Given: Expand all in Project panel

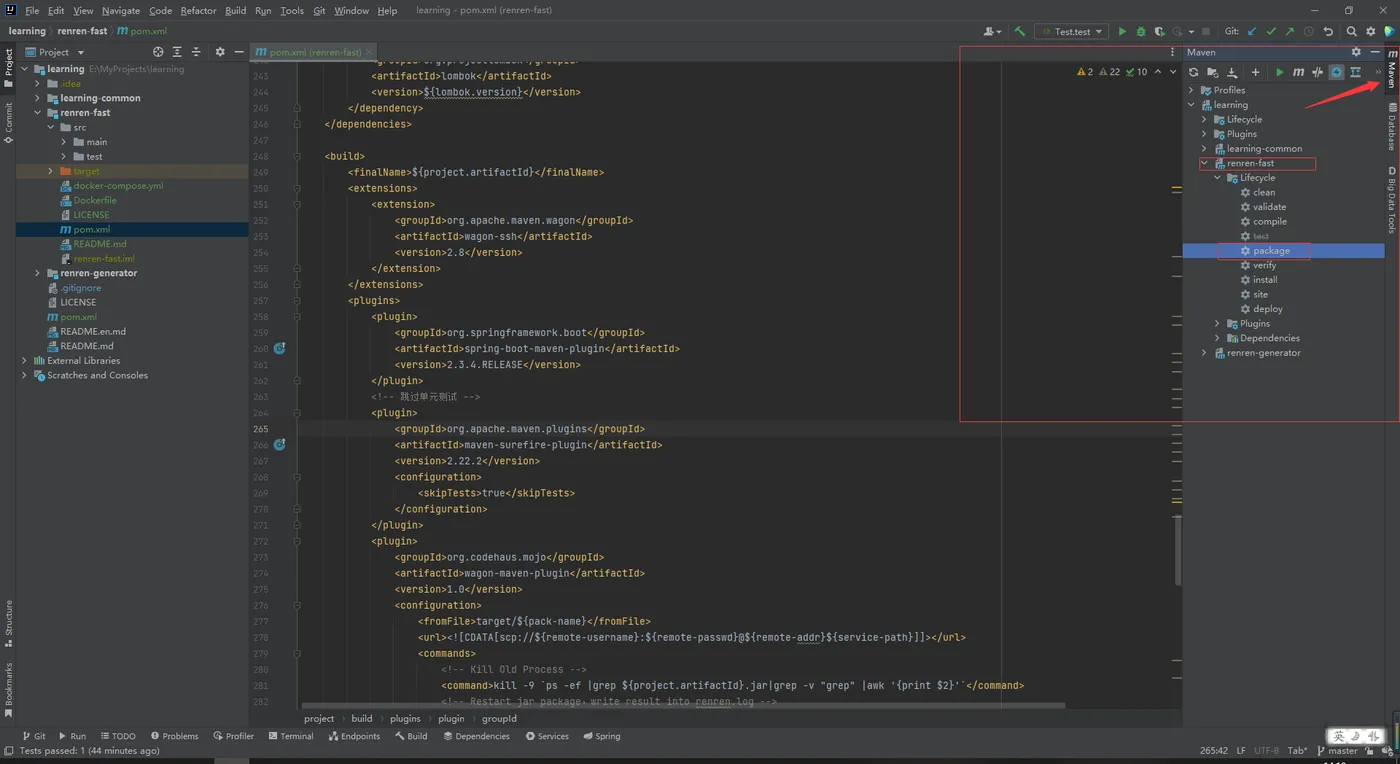Looking at the screenshot, I should coord(179,52).
